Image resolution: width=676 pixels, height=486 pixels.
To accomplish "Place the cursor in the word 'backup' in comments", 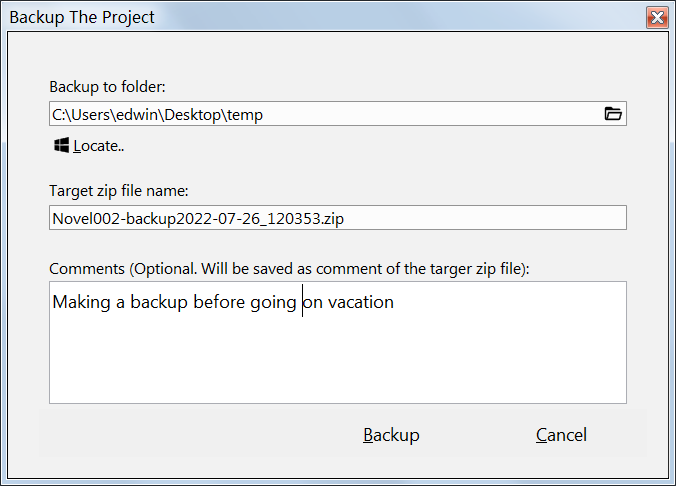I will pyautogui.click(x=159, y=302).
